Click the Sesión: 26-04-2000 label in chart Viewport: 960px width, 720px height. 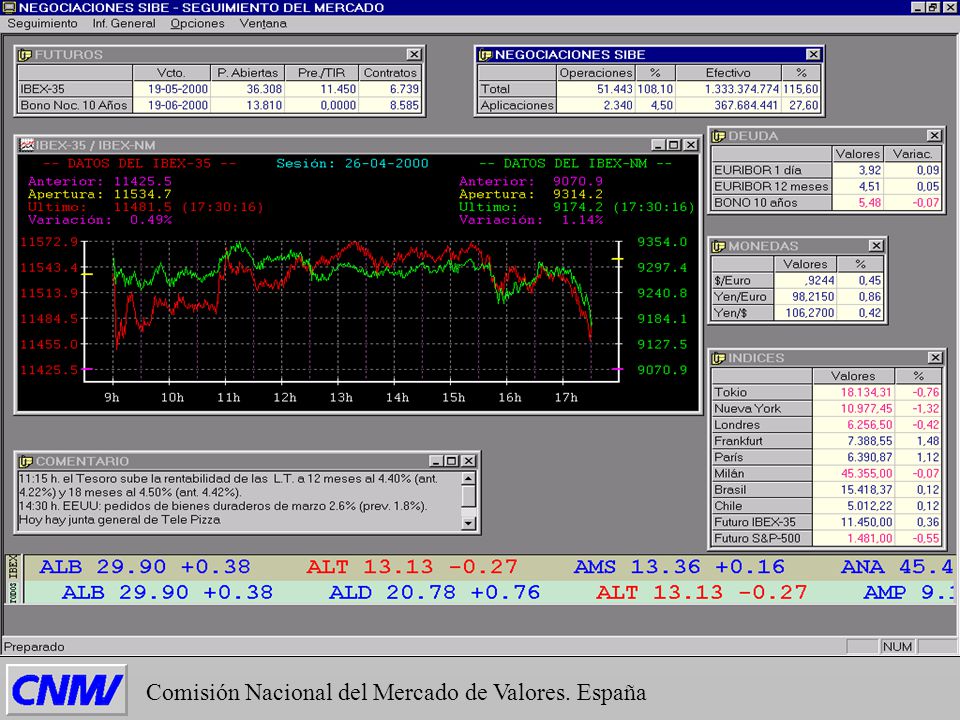coord(352,163)
